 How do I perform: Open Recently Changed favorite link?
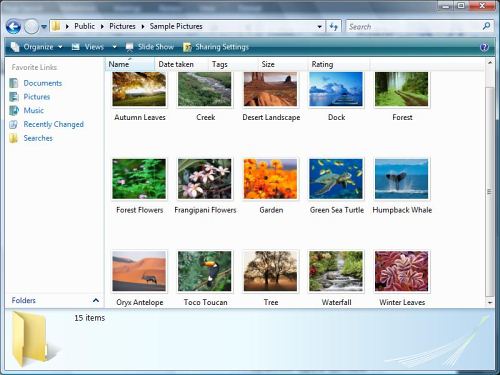click(53, 124)
